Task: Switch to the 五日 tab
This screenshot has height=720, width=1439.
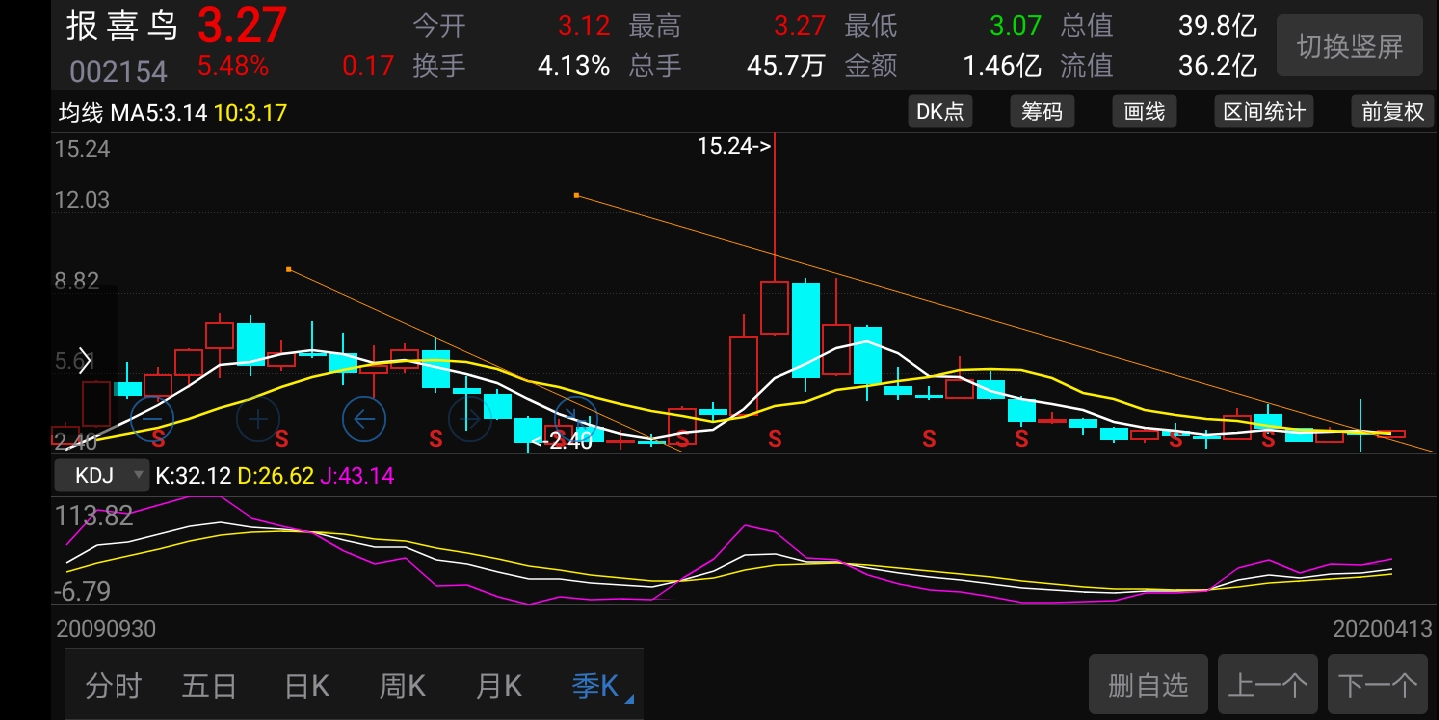Action: coord(209,686)
